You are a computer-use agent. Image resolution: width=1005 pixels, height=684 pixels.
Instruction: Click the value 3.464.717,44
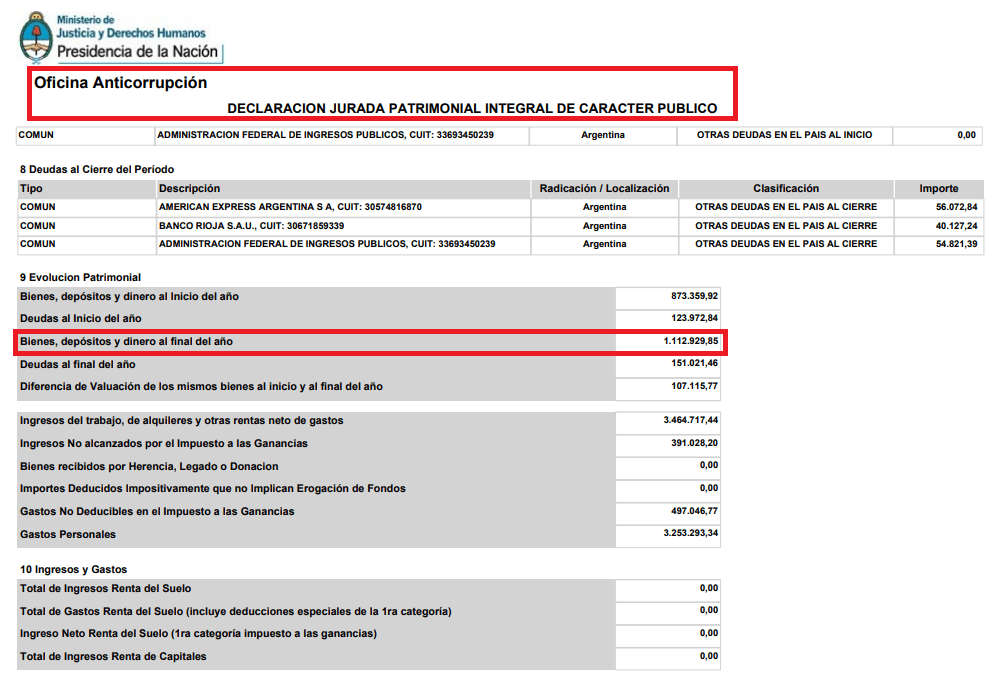(690, 420)
